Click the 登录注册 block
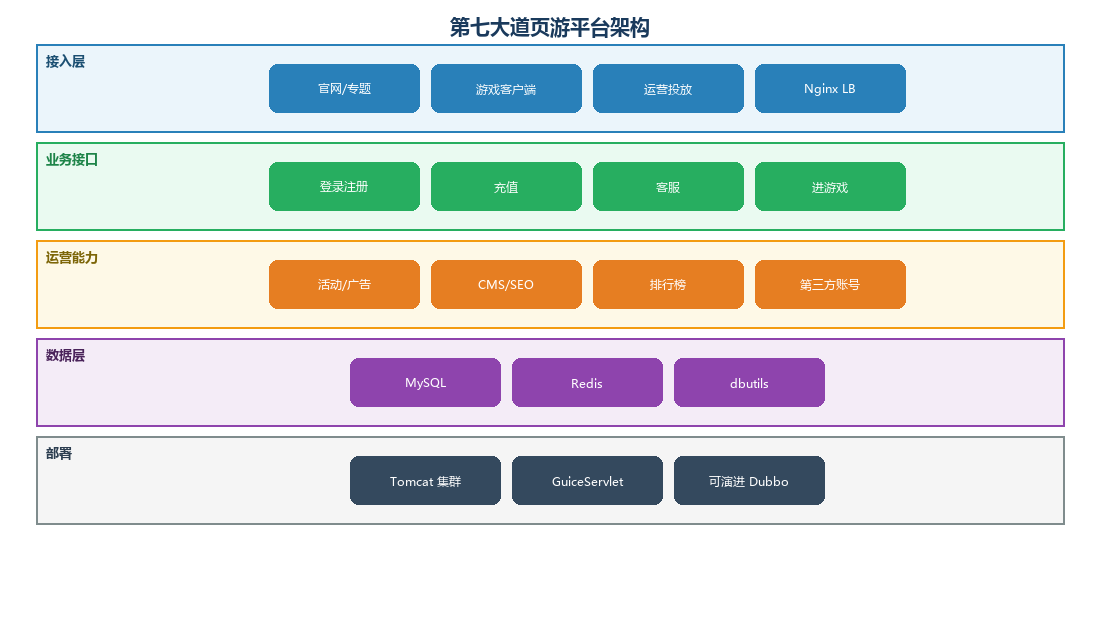This screenshot has height=620, width=1100. 344,187
